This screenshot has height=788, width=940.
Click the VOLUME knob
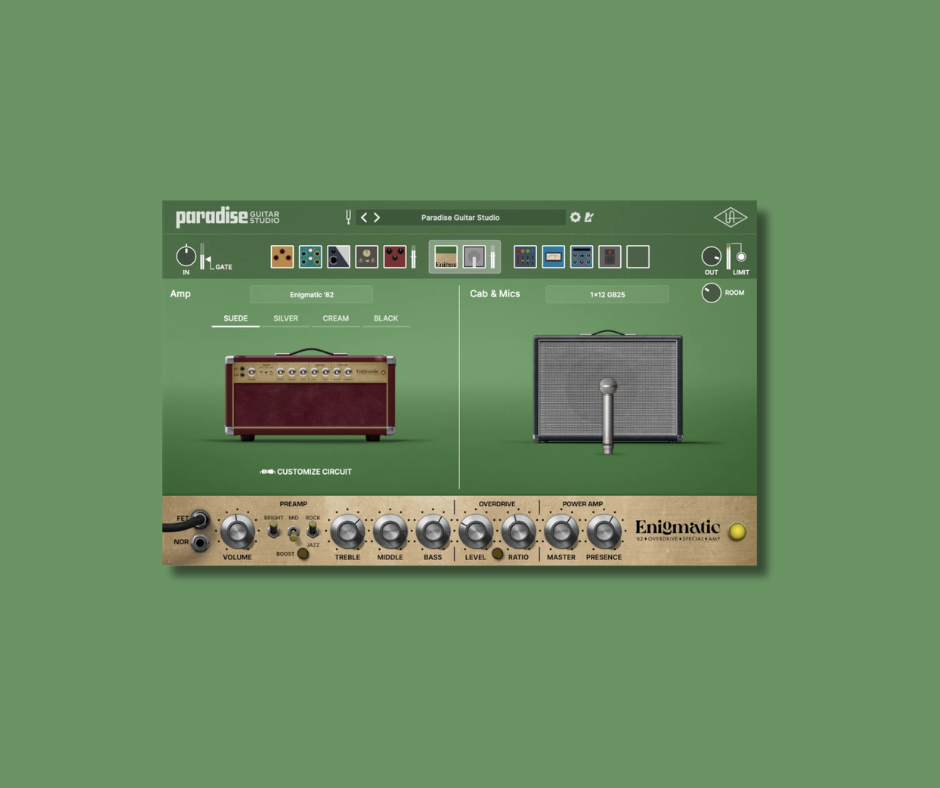click(x=237, y=531)
